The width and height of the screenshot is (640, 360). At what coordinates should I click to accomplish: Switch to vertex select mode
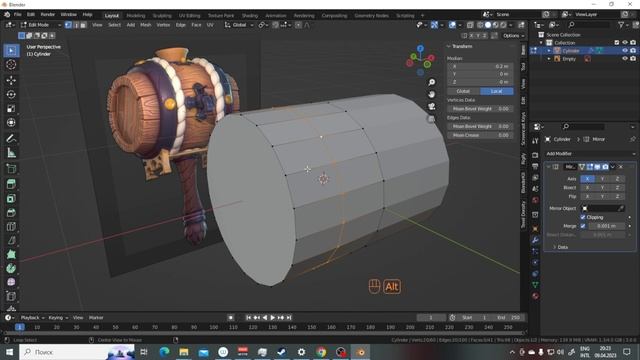pyautogui.click(x=68, y=25)
